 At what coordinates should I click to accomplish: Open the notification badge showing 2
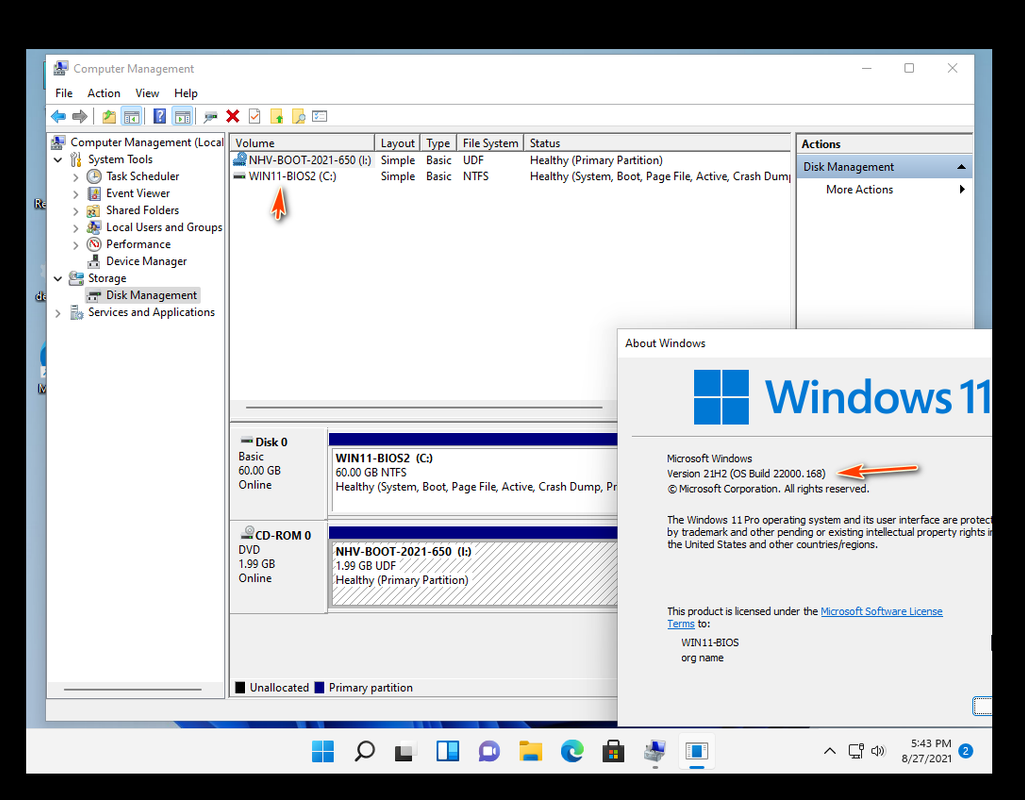966,751
